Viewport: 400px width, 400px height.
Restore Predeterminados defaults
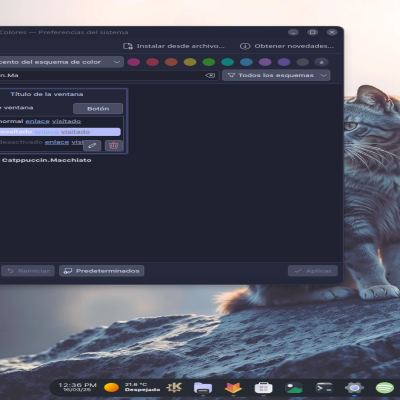(102, 271)
